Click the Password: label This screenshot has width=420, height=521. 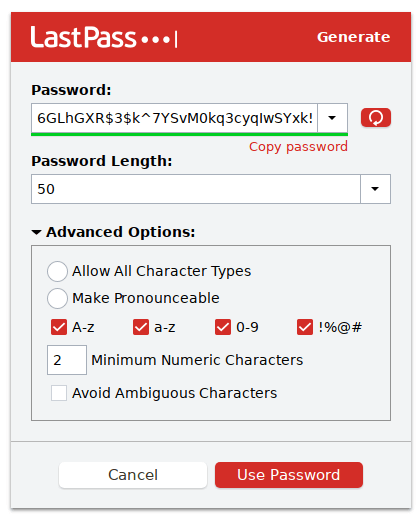(71, 90)
